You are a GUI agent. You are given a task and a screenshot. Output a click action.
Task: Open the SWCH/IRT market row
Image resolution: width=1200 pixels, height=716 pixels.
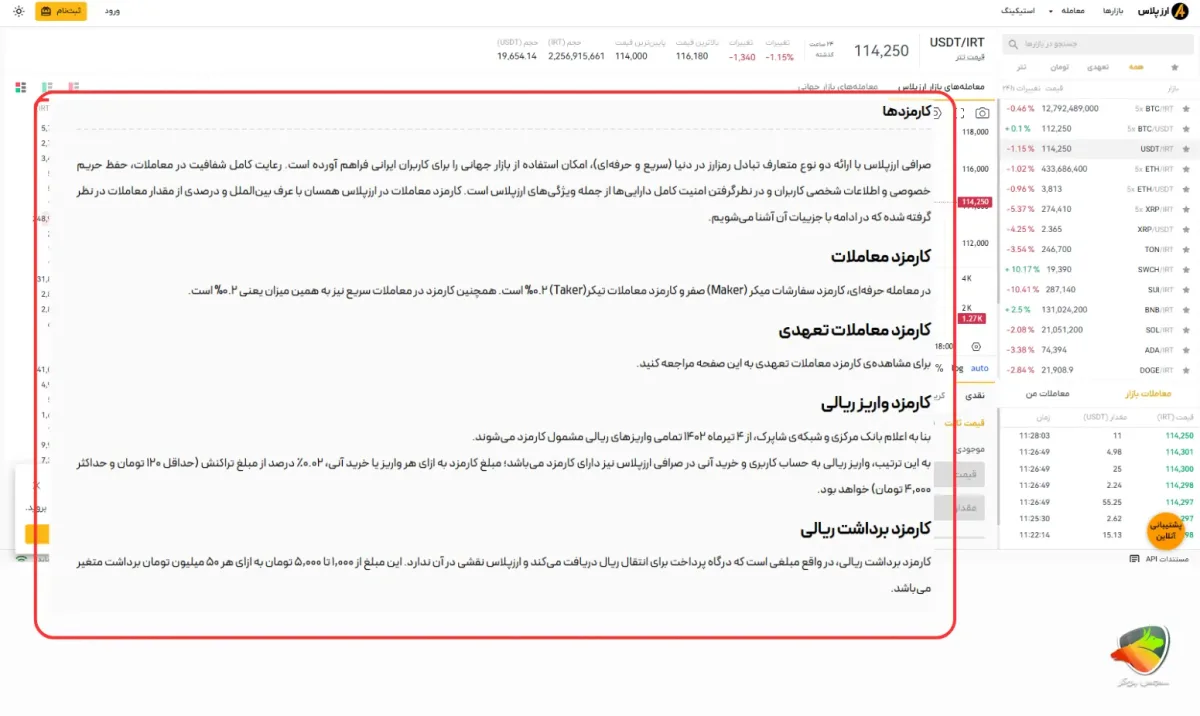tap(1098, 270)
